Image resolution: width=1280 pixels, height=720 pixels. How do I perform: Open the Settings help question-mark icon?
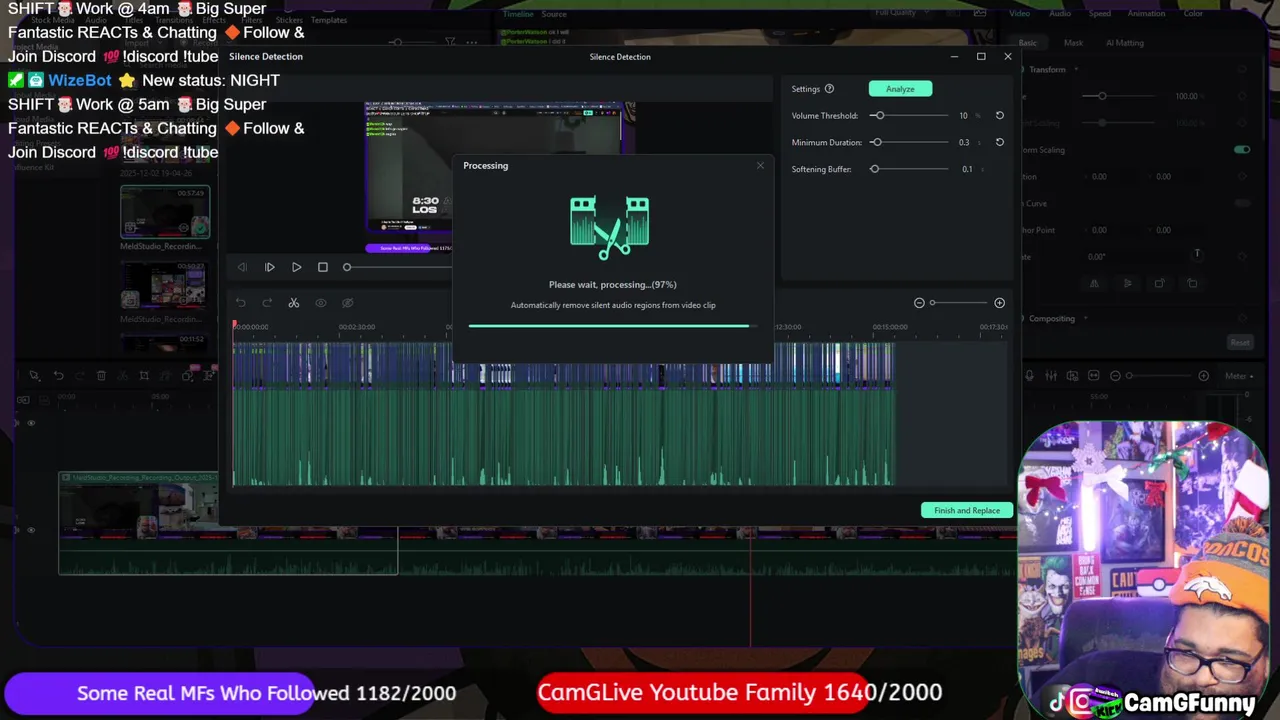(829, 89)
